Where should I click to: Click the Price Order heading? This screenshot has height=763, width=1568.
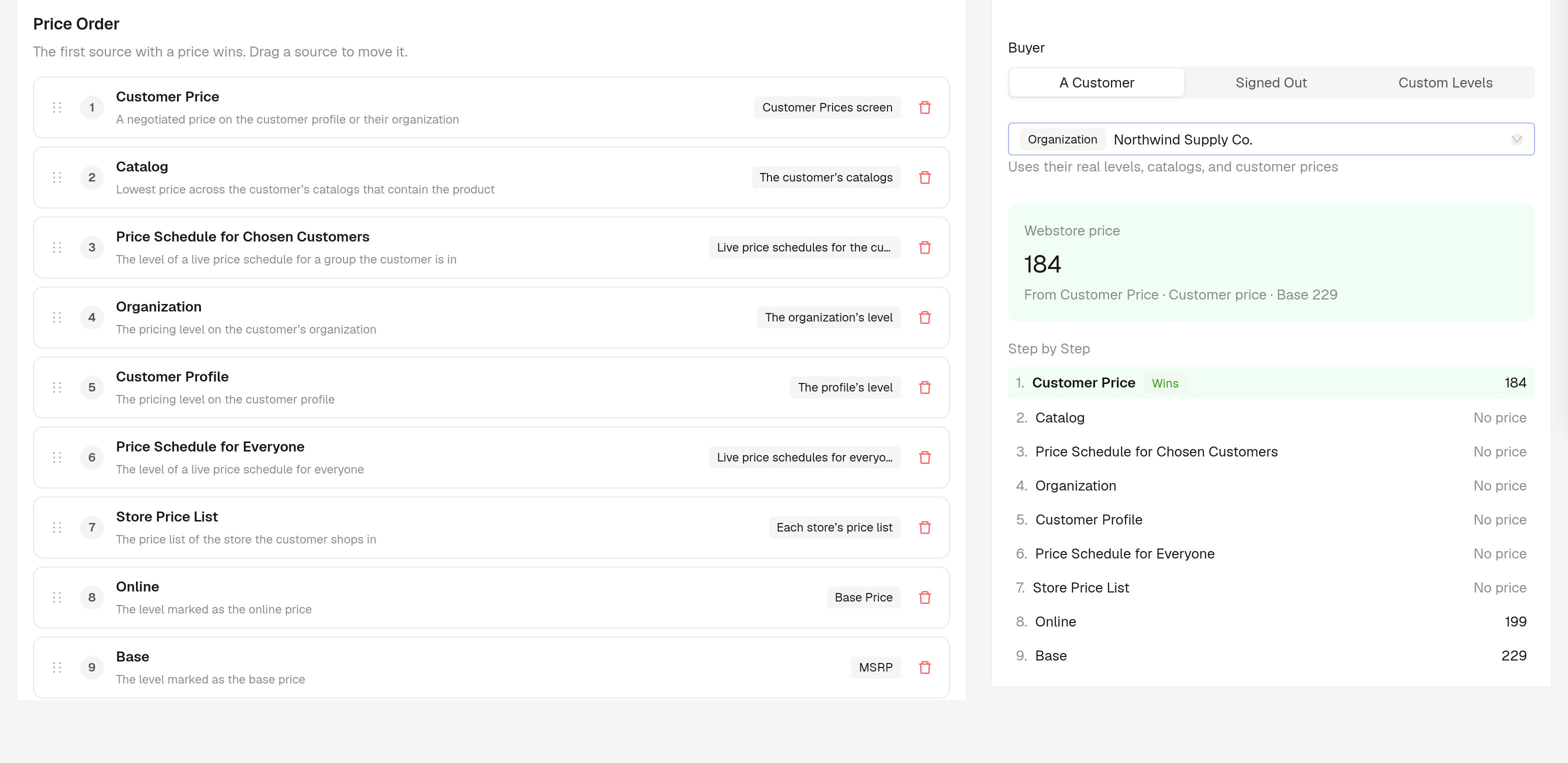(76, 23)
